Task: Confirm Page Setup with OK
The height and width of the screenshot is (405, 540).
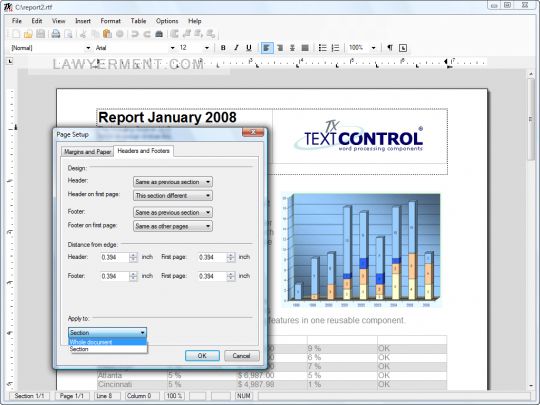Action: [202, 356]
